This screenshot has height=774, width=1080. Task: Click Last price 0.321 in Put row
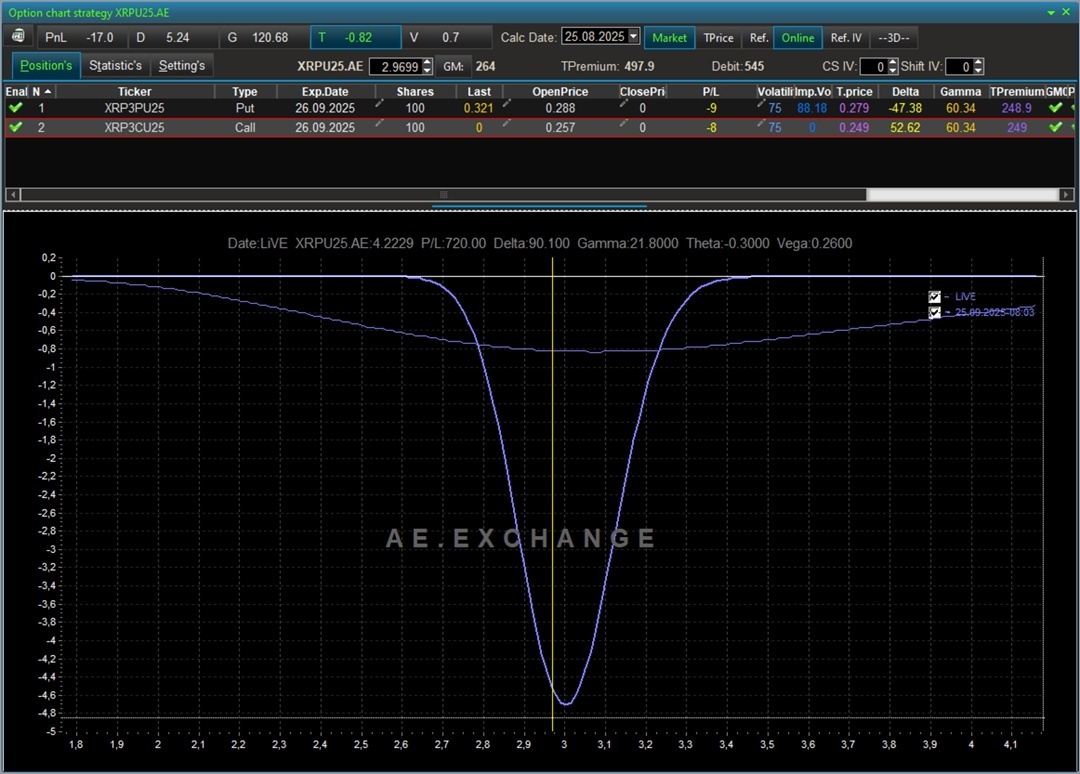(479, 108)
